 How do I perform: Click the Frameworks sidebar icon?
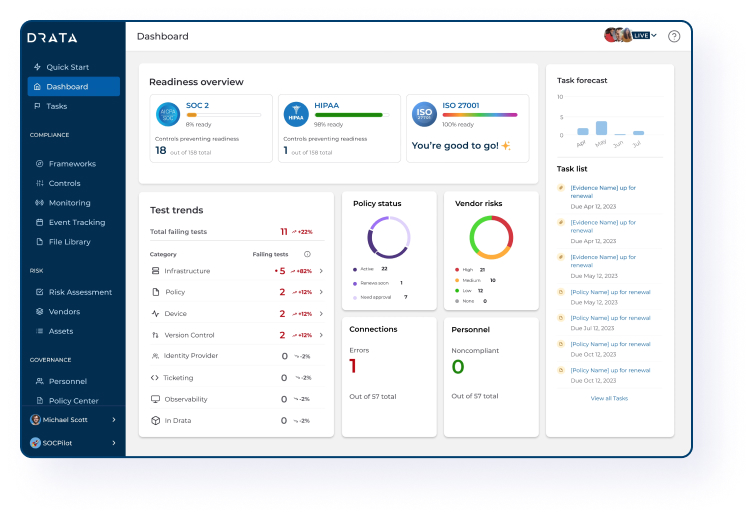tap(39, 164)
